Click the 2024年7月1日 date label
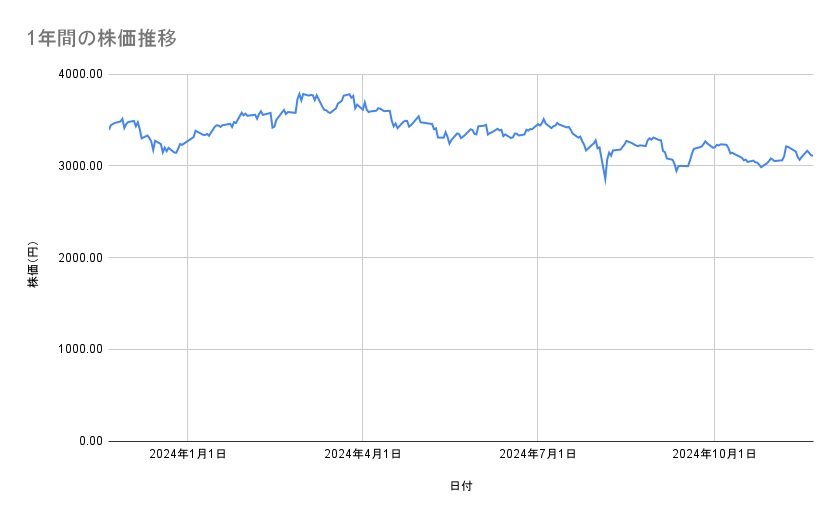 [x=538, y=455]
